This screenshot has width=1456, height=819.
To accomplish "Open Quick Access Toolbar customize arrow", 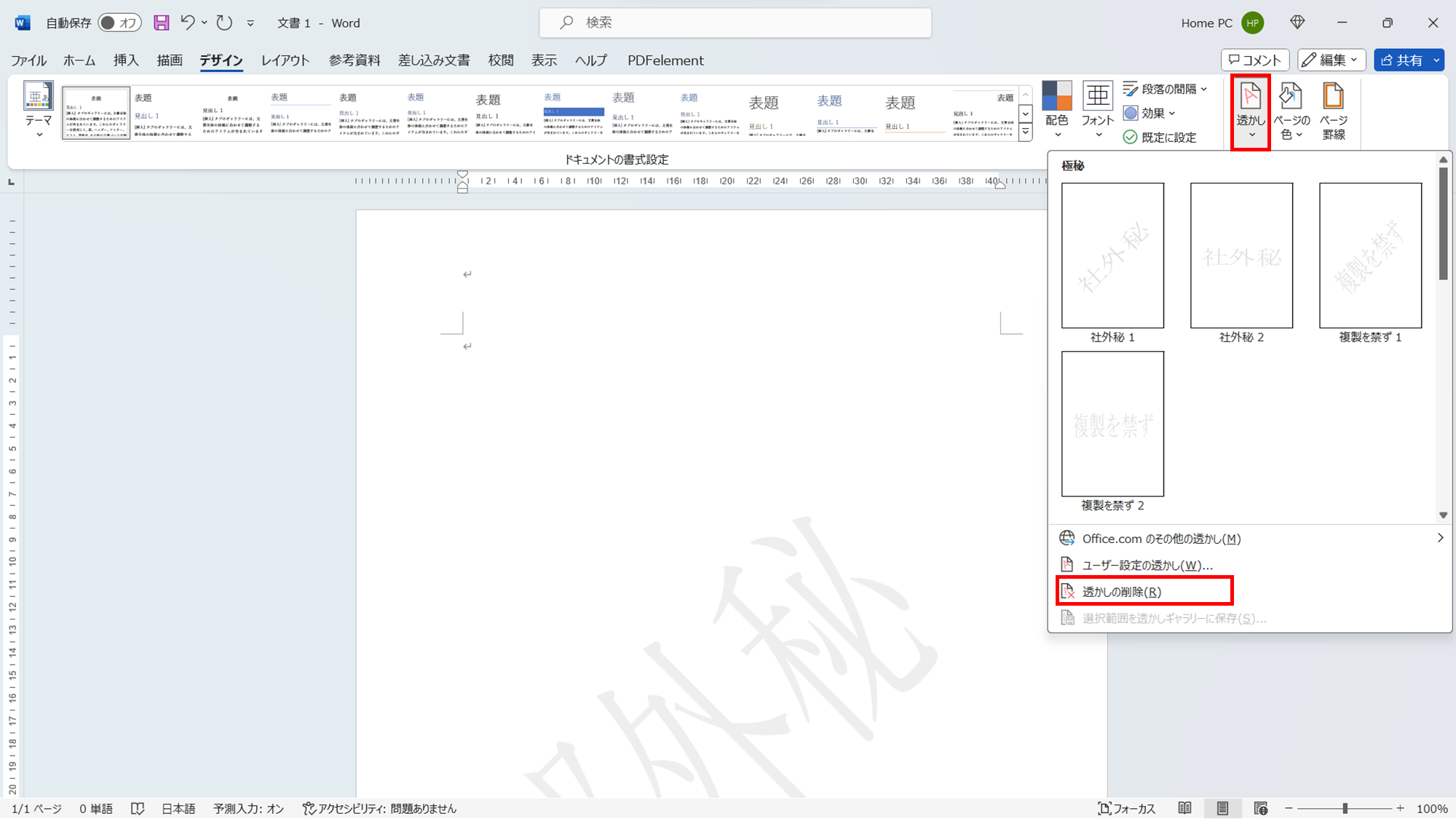I will [x=250, y=23].
